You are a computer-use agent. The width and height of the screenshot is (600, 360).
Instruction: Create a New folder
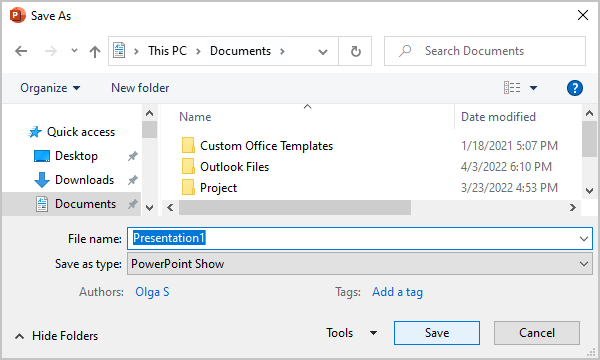click(140, 88)
